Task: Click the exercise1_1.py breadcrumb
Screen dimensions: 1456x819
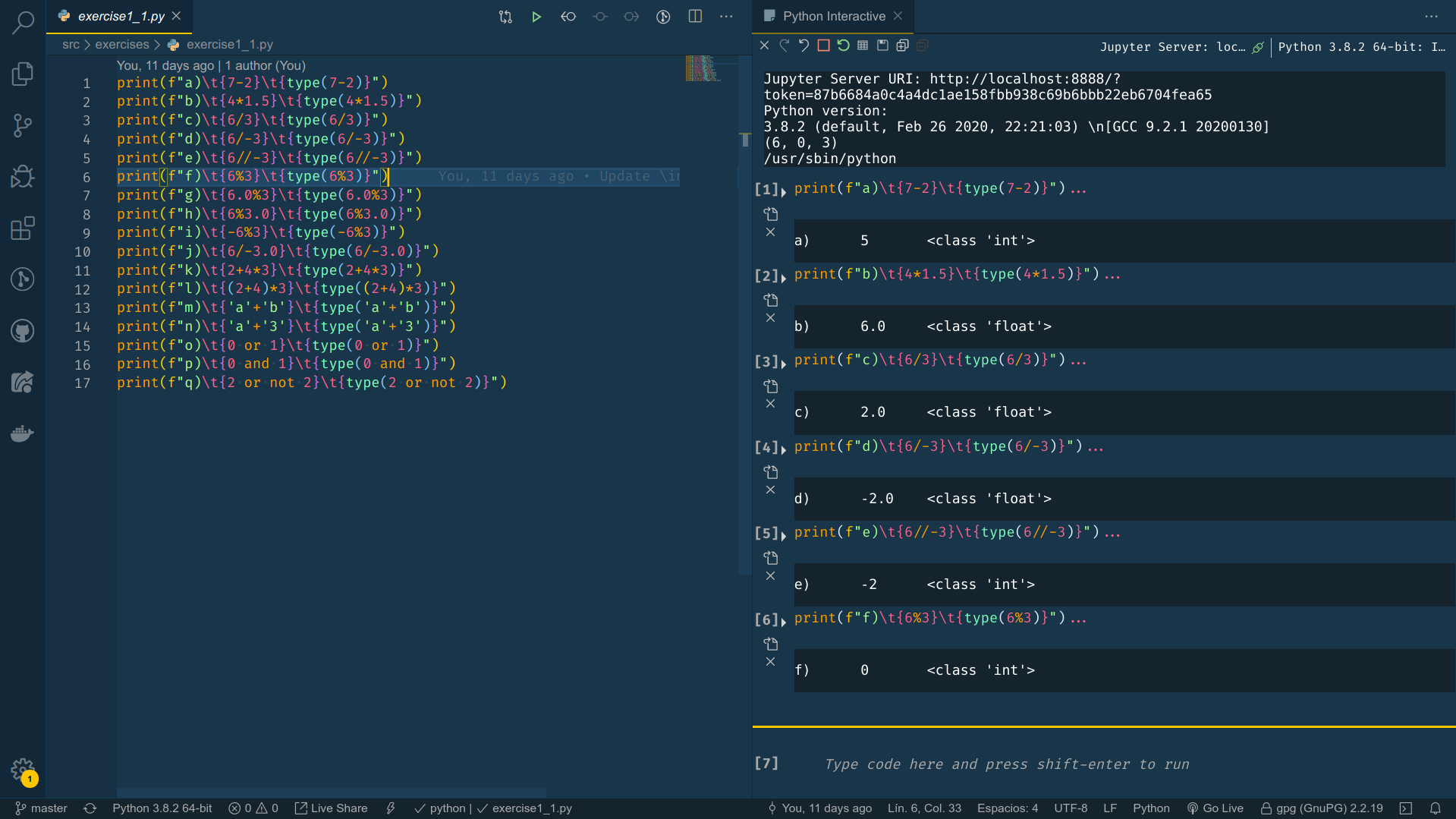Action: click(x=229, y=45)
